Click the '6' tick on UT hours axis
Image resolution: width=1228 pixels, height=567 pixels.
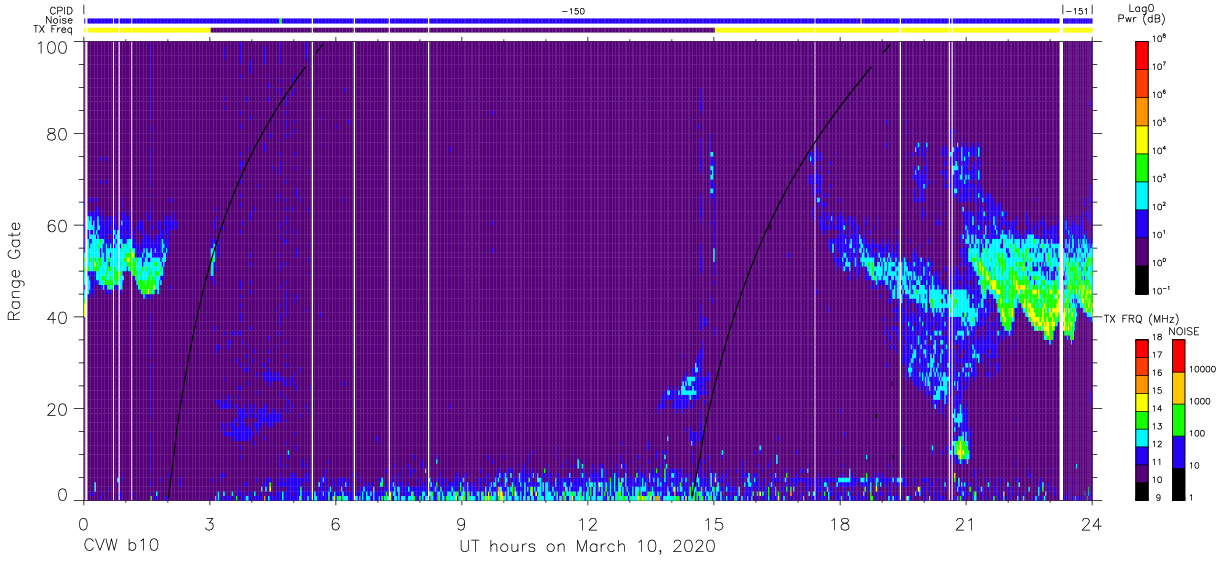point(336,524)
